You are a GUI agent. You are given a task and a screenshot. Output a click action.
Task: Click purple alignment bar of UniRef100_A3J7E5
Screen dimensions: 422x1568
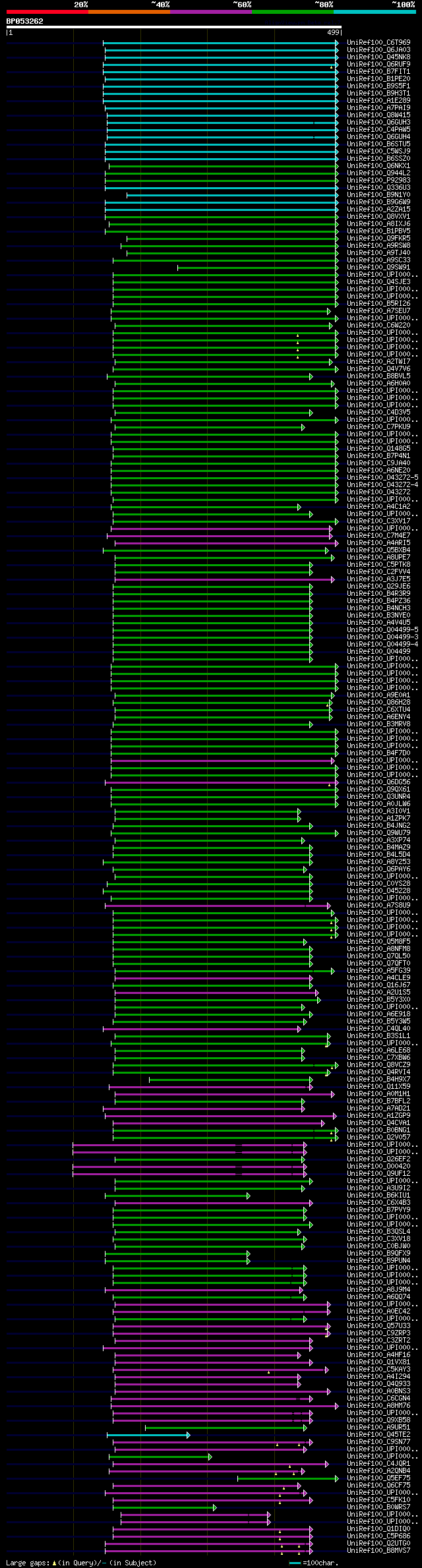point(224,579)
